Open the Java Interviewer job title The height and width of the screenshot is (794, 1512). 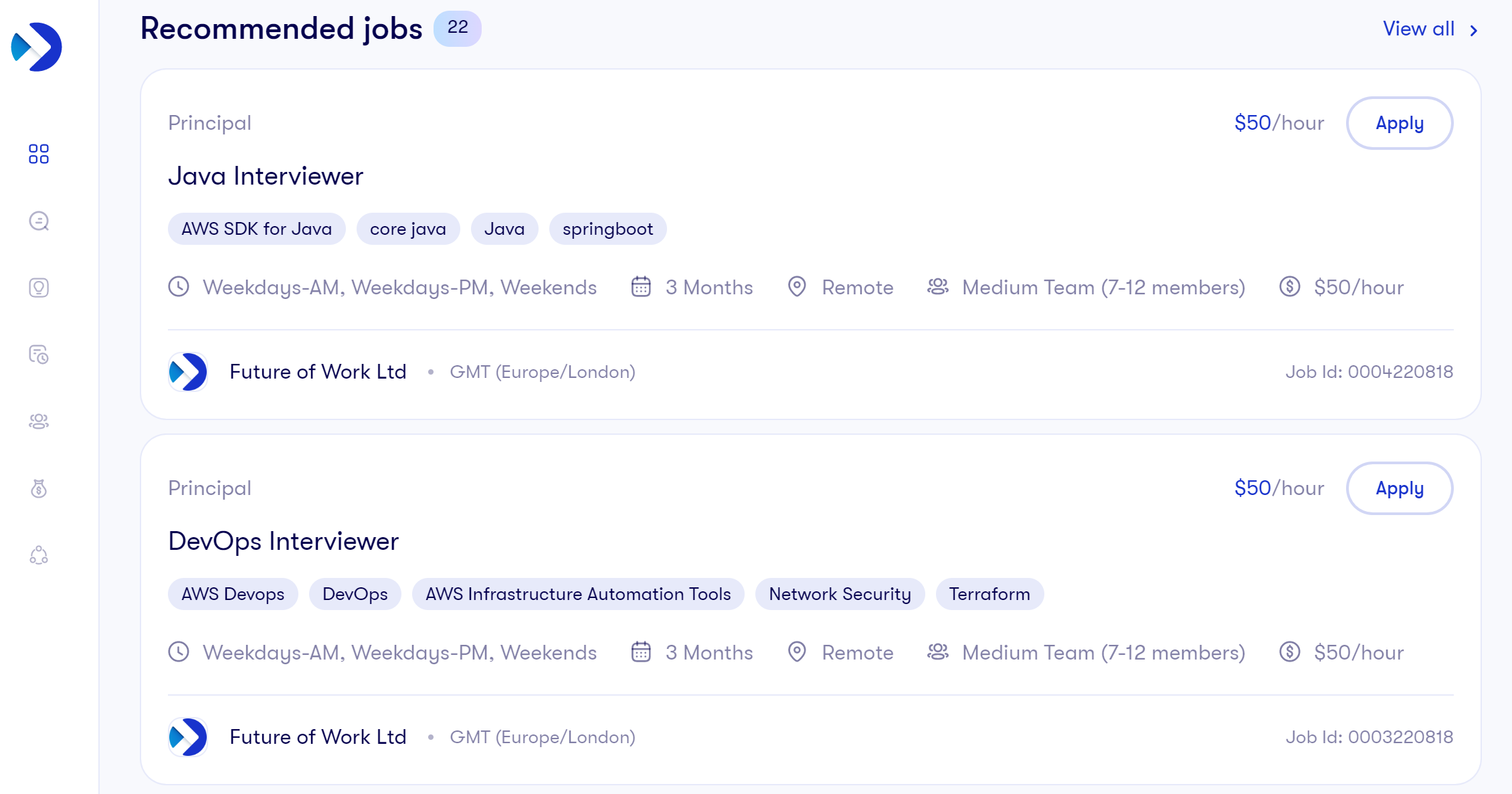[x=266, y=176]
